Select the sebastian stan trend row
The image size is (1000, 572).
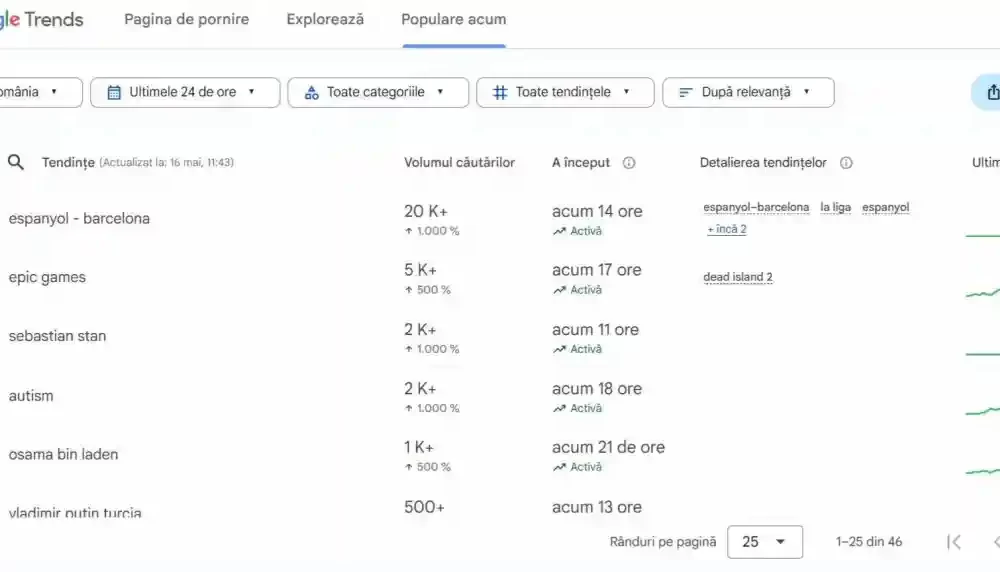point(500,337)
